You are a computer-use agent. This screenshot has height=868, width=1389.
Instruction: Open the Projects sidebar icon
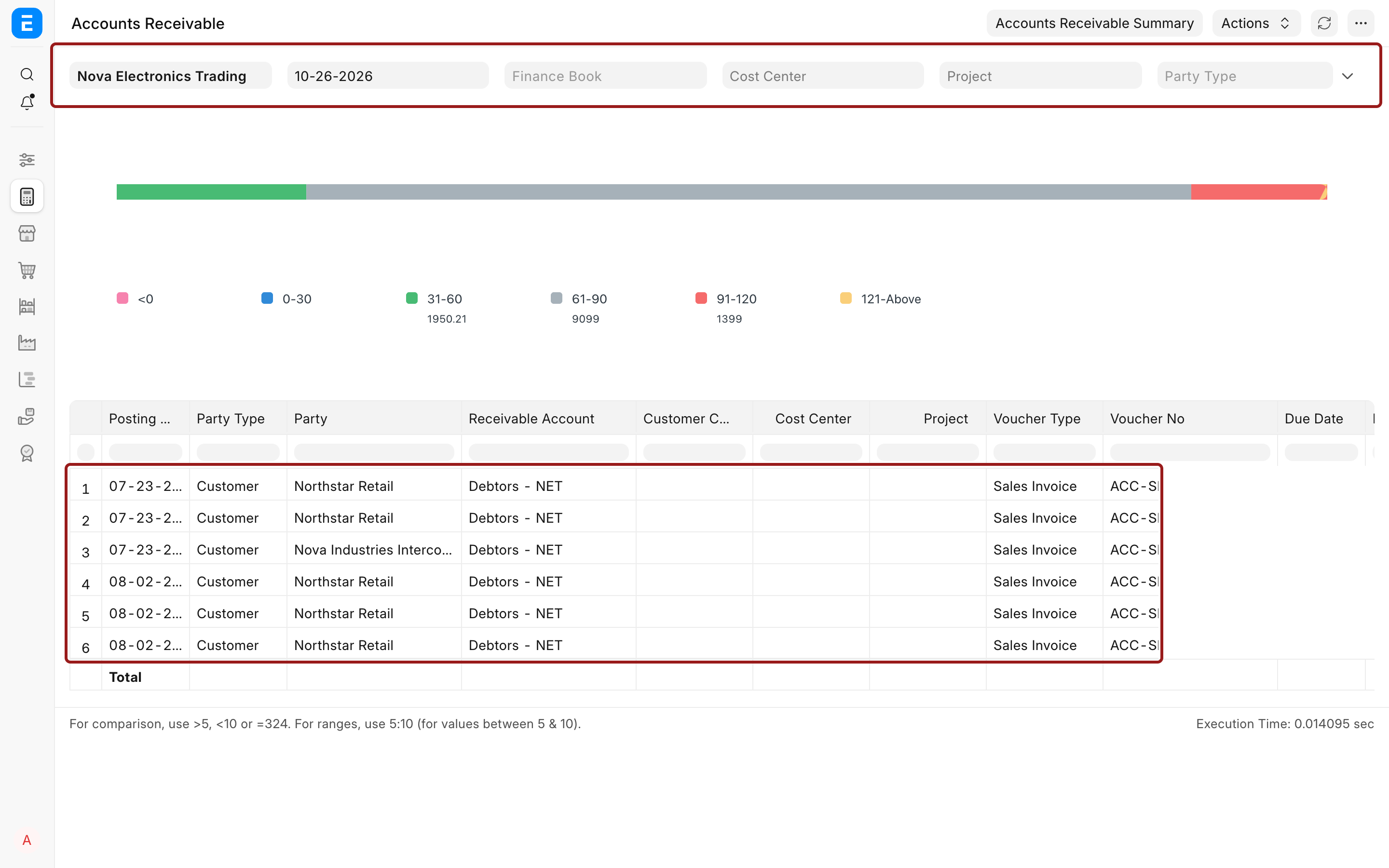tap(27, 380)
